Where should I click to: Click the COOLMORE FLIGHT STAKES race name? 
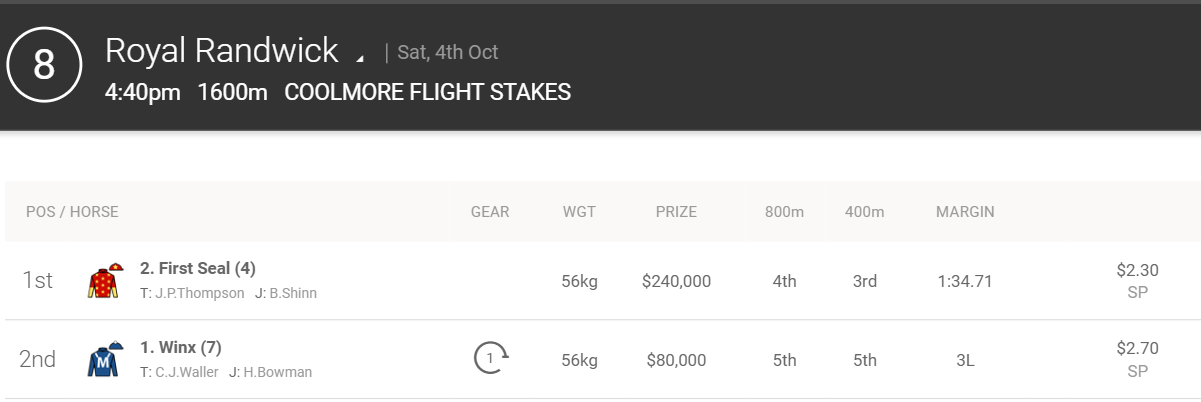(x=428, y=93)
